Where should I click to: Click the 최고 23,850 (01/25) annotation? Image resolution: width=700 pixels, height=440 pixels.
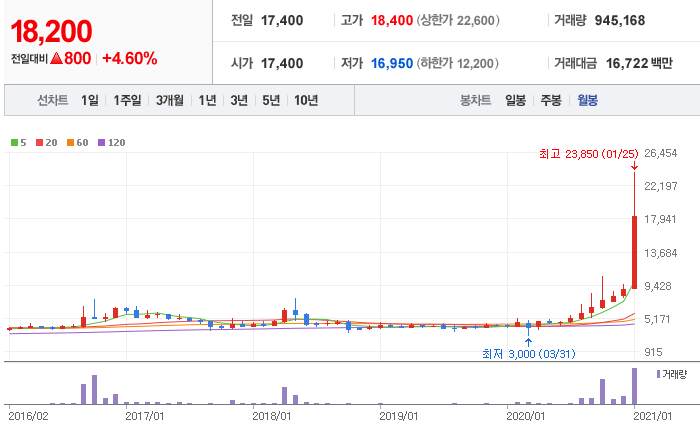(x=588, y=154)
